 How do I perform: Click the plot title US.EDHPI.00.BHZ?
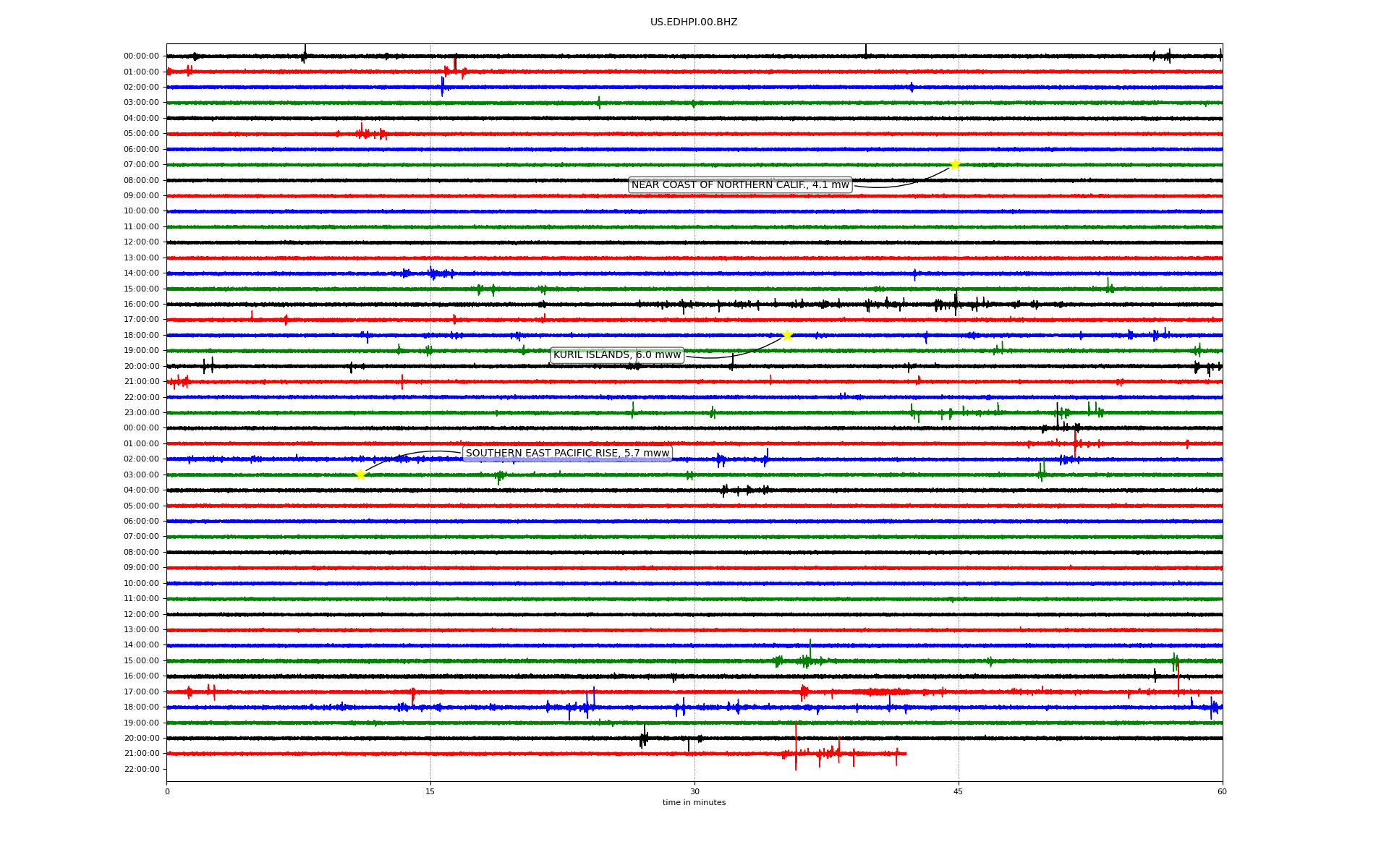coord(694,22)
